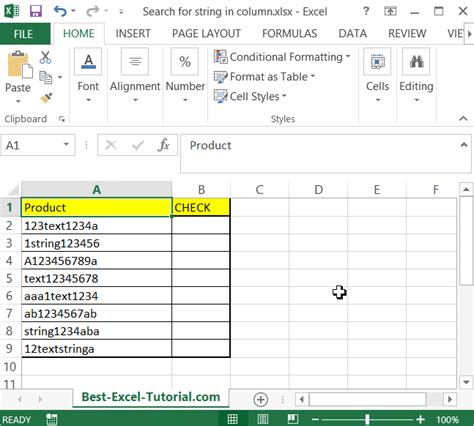
Task: Open the Name Box dropdown arrow
Action: [66, 145]
